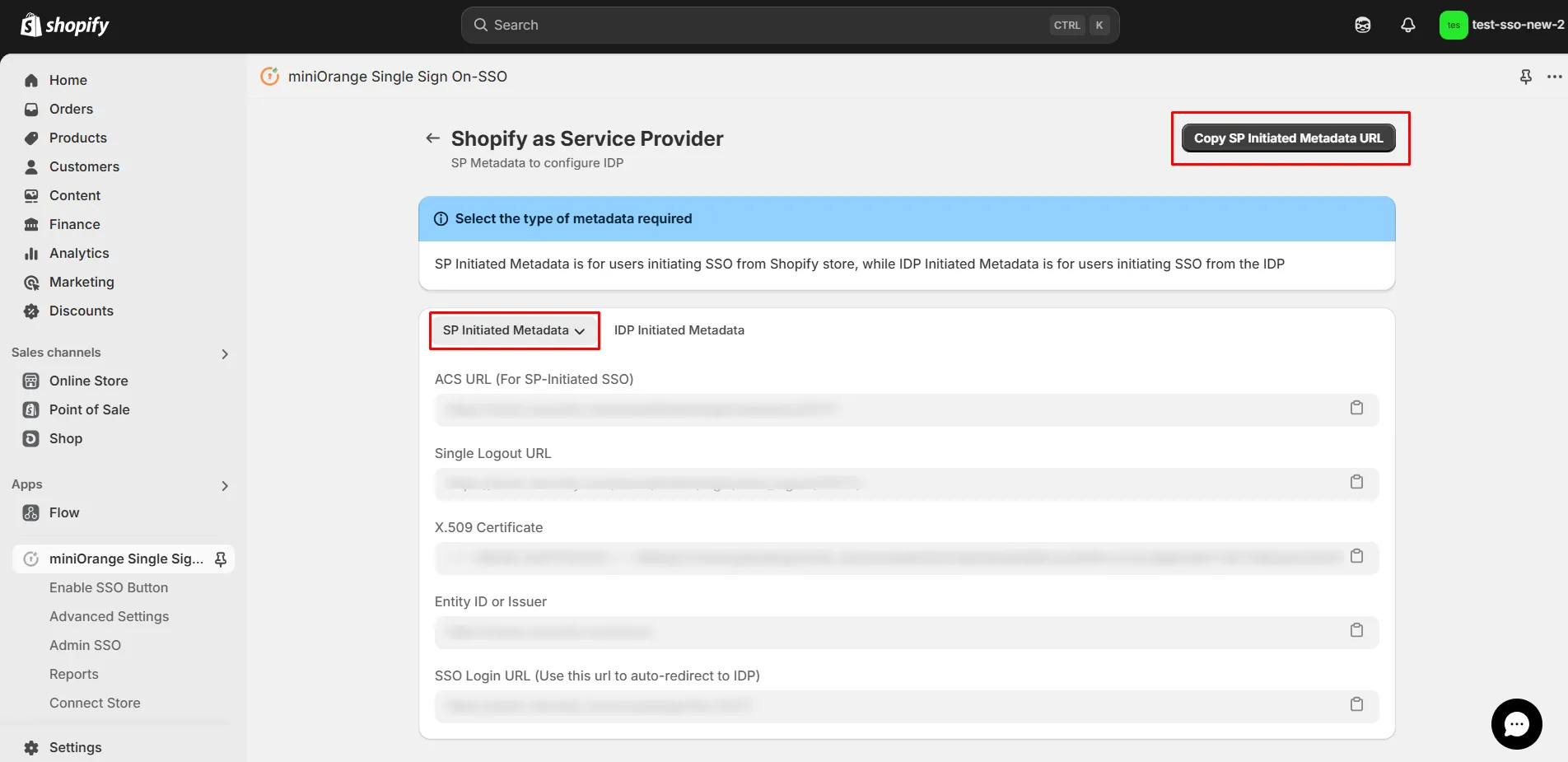Go to Products page
This screenshot has width=1568, height=762.
[78, 138]
